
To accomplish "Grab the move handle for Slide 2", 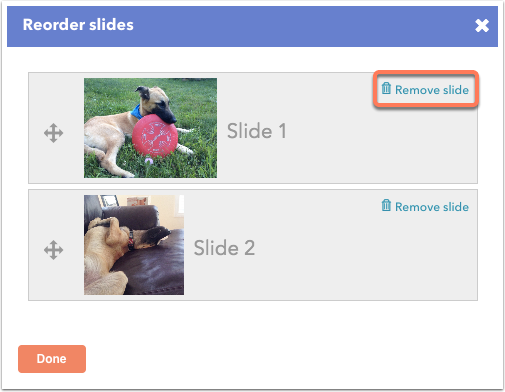I will click(53, 250).
